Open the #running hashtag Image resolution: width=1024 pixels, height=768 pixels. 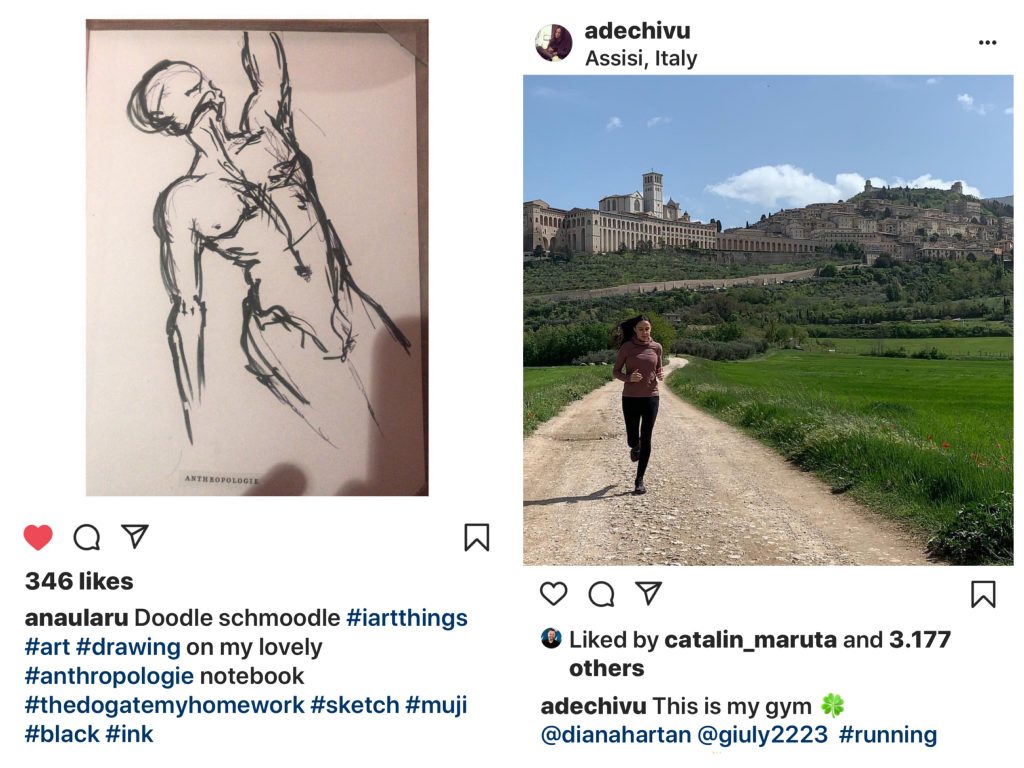click(887, 735)
